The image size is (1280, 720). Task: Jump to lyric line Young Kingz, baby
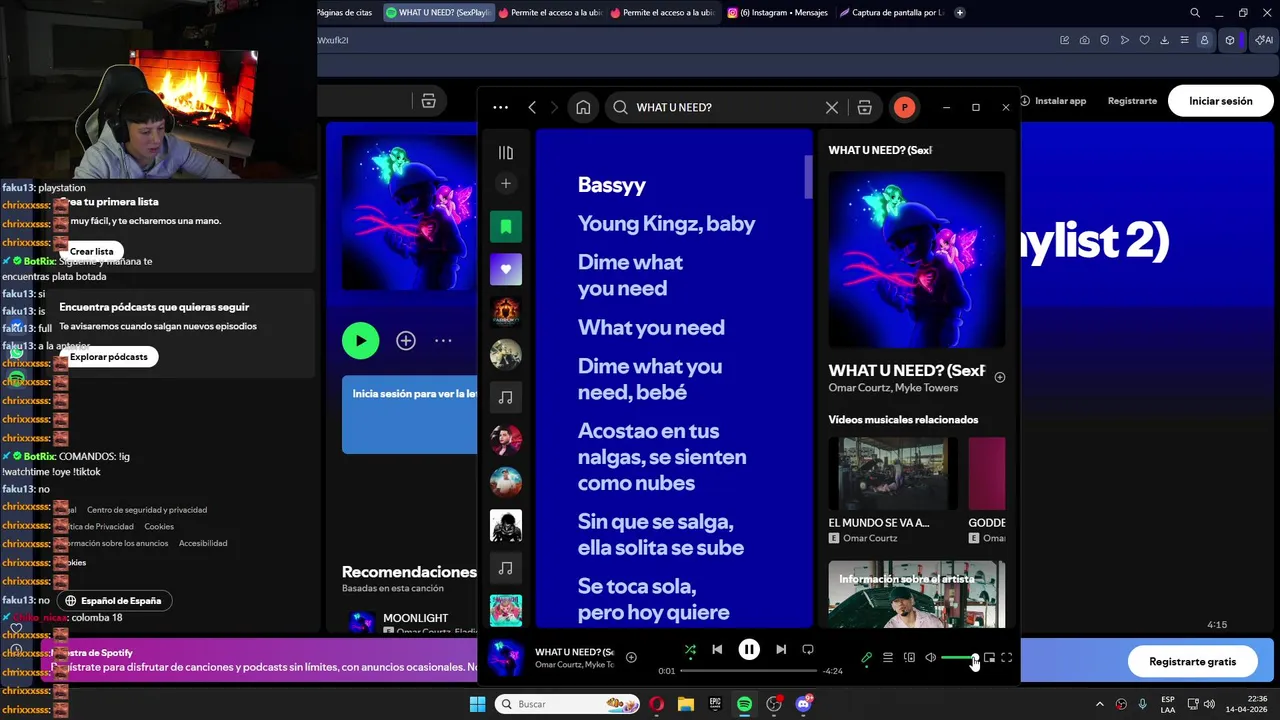coord(666,224)
